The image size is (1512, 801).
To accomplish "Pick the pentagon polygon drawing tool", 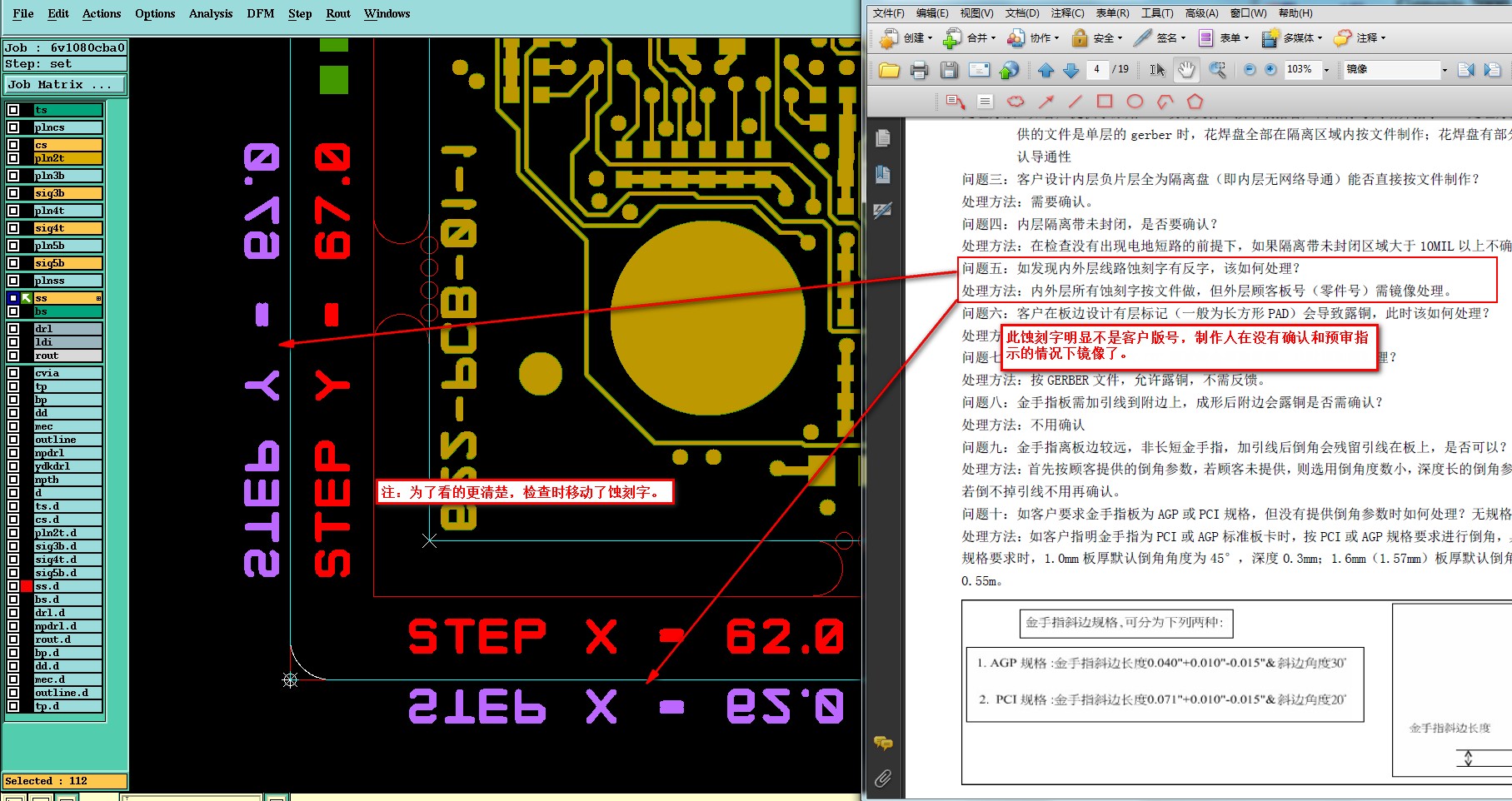I will click(1195, 102).
